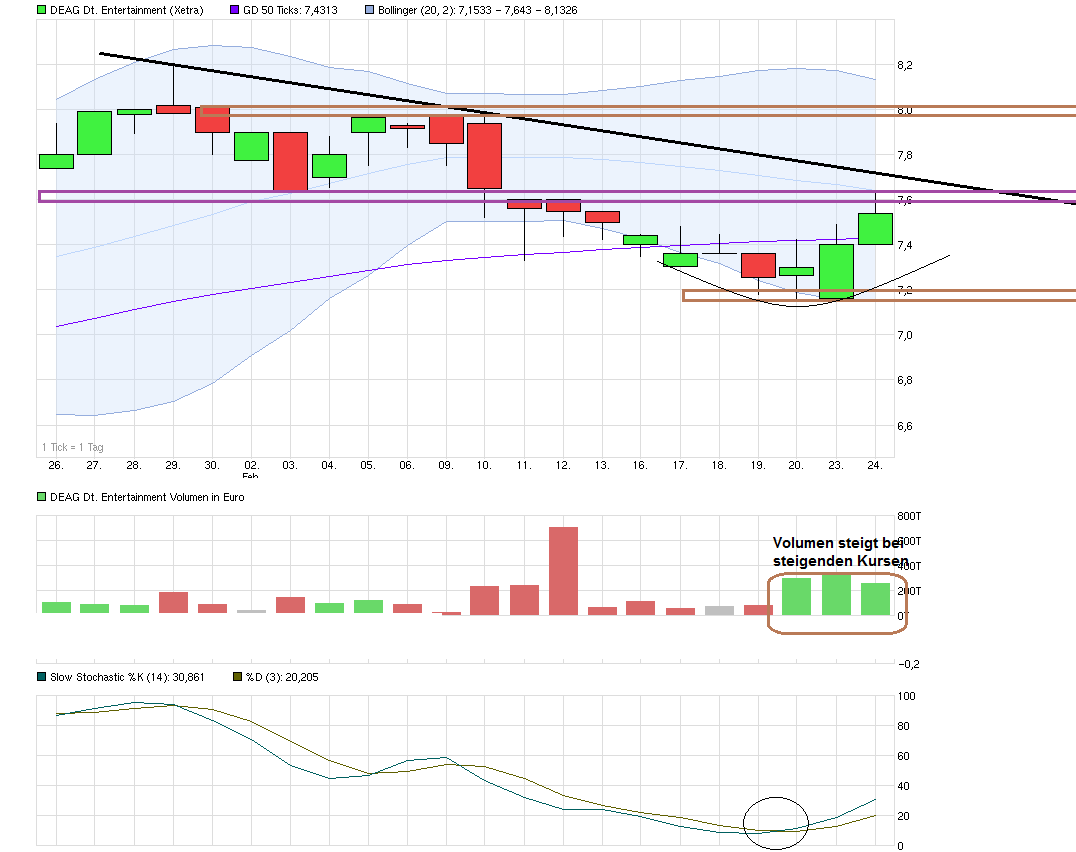Click the purple GD 50 legend swatch
Screen dimensions: 1076x852
235,10
